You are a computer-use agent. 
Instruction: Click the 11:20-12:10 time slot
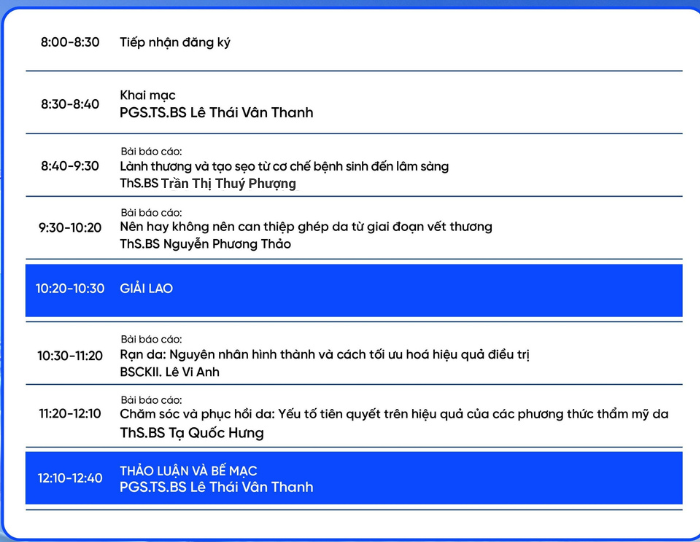70,413
